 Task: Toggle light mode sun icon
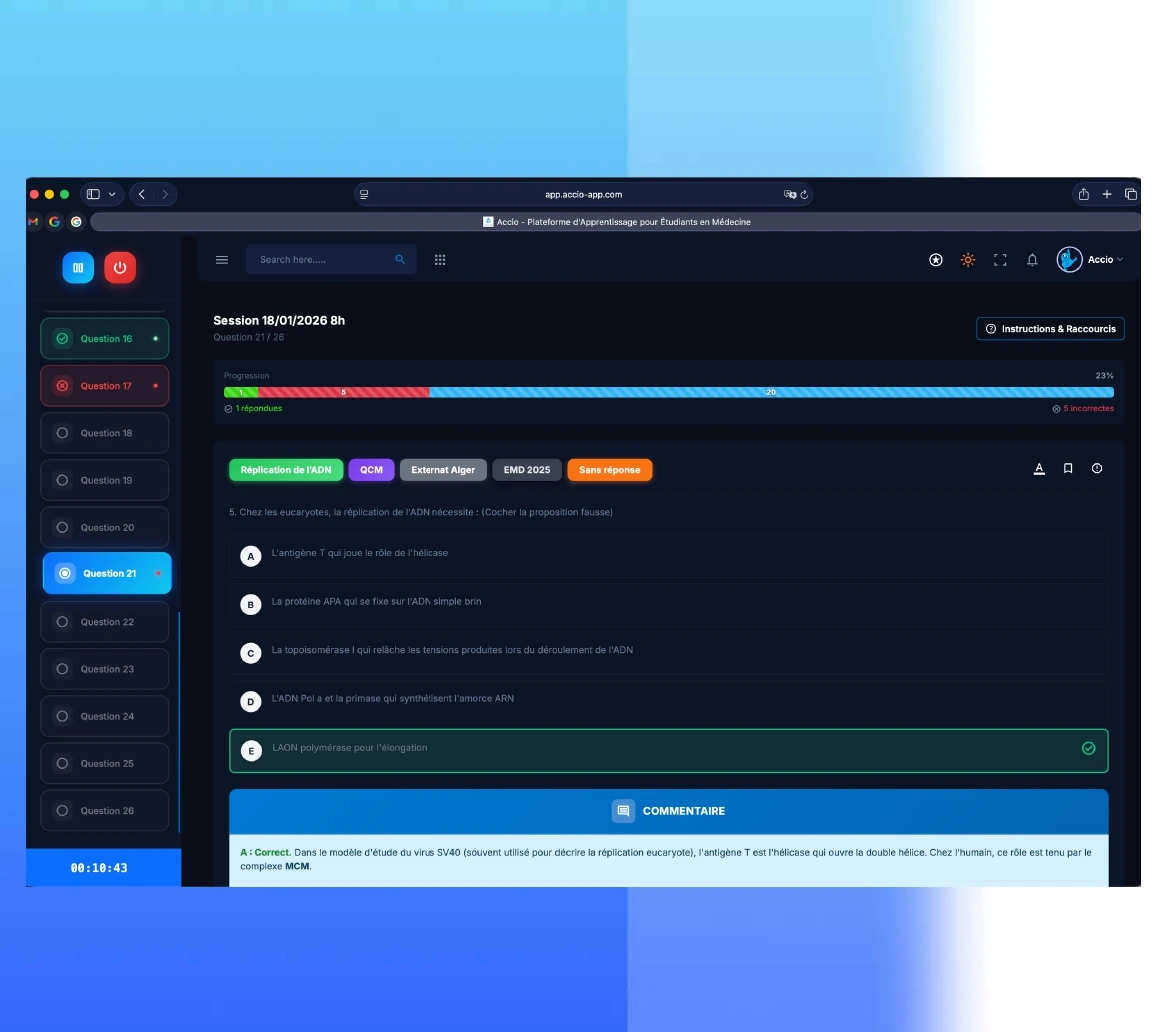coord(967,260)
